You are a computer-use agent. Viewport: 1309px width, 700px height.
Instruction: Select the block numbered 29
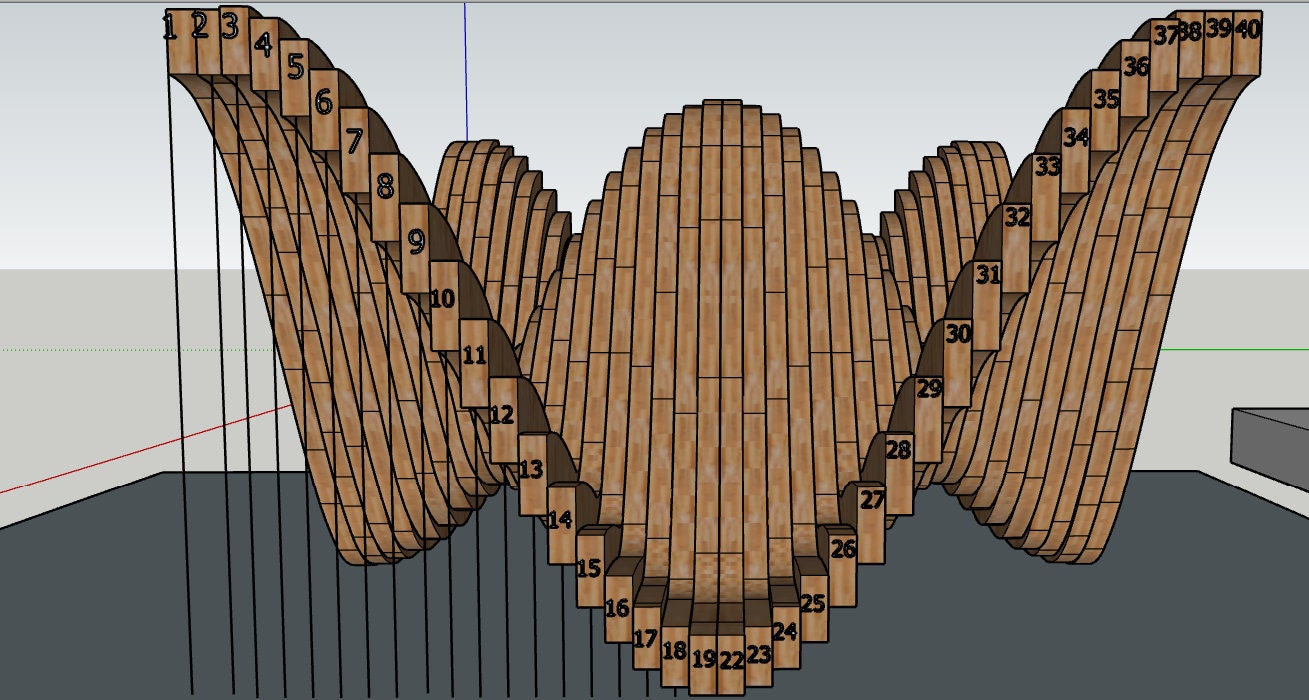pyautogui.click(x=929, y=419)
